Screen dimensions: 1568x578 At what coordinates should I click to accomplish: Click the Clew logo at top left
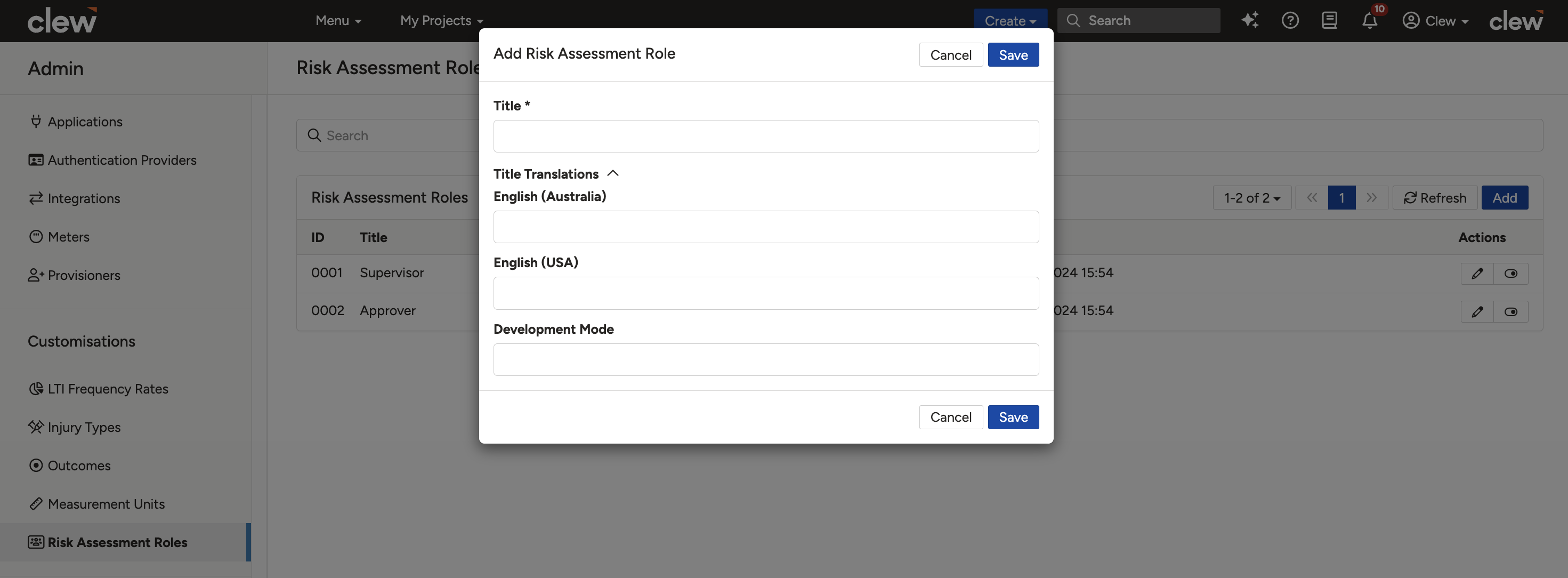(62, 21)
